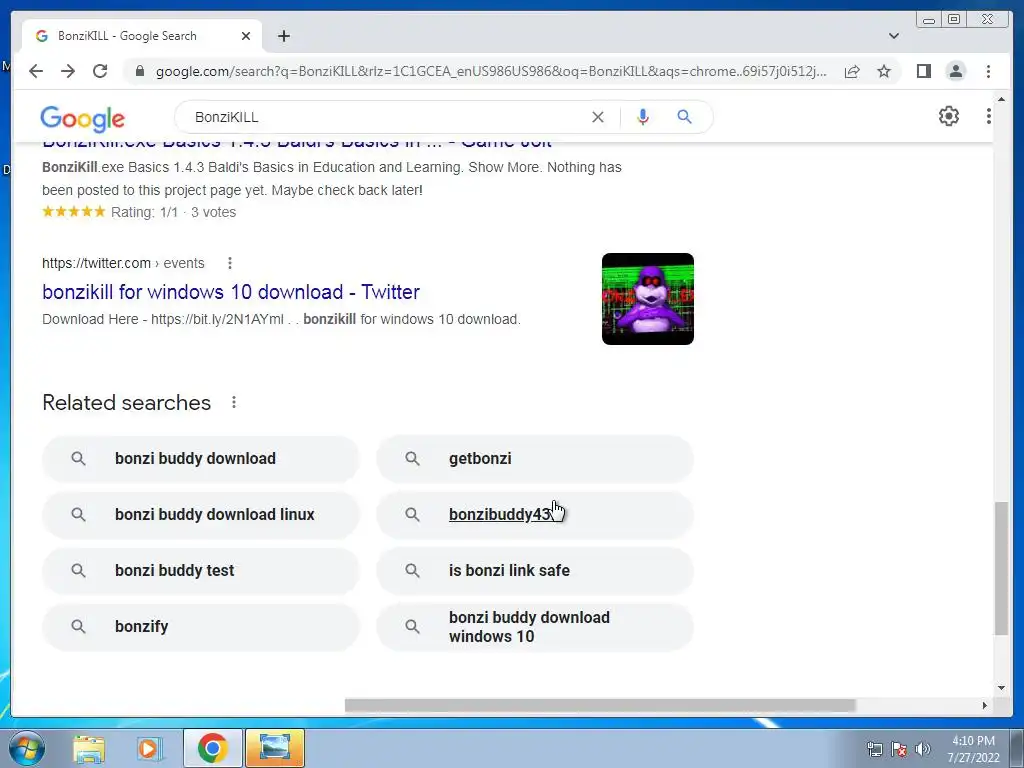Screen dimensions: 1024x768
Task: Launch Windows Media Player from taskbar
Action: [148, 748]
